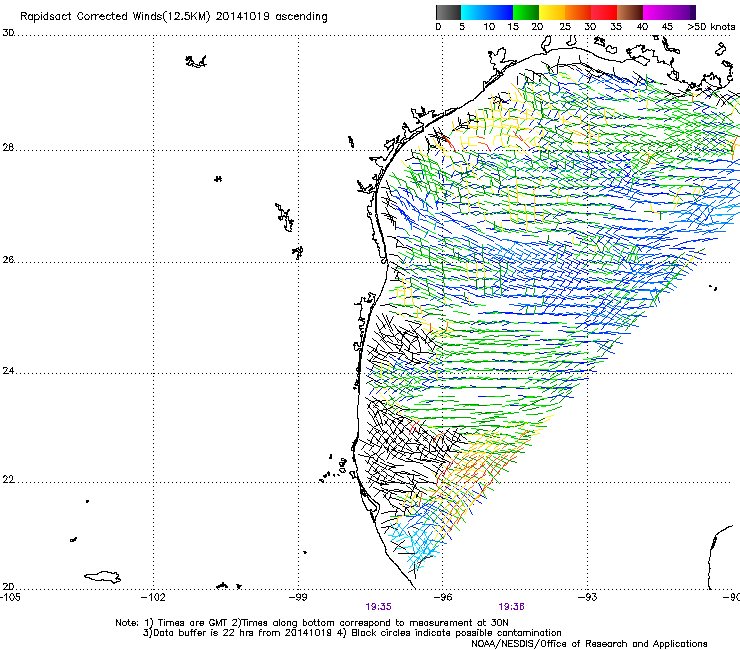Image resolution: width=740 pixels, height=650 pixels.
Task: Click the '25' tick label under the color bar
Action: [565, 27]
